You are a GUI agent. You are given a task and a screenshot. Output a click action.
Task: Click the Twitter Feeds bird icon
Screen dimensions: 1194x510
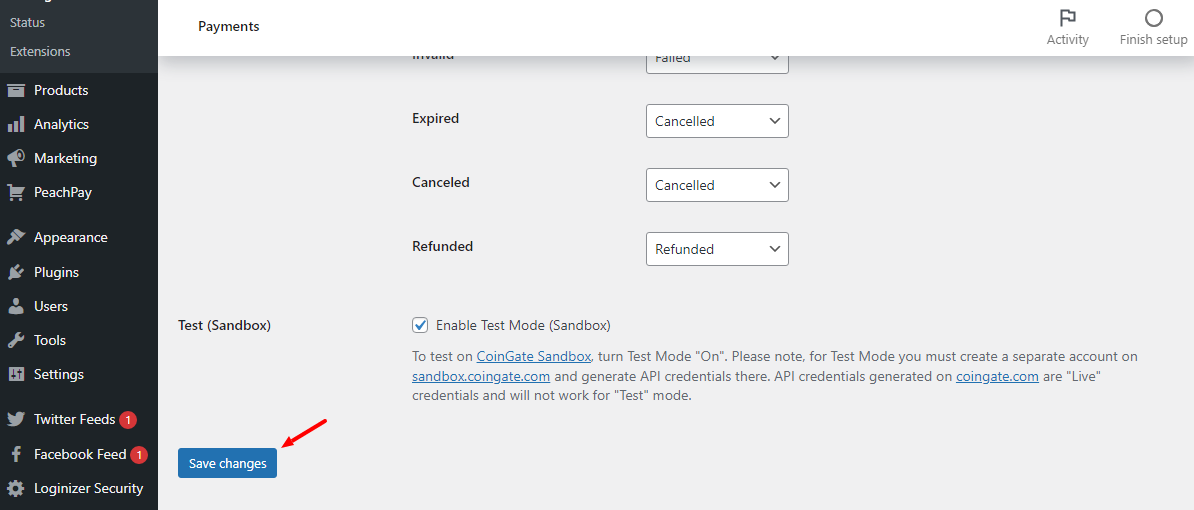pyautogui.click(x=16, y=419)
